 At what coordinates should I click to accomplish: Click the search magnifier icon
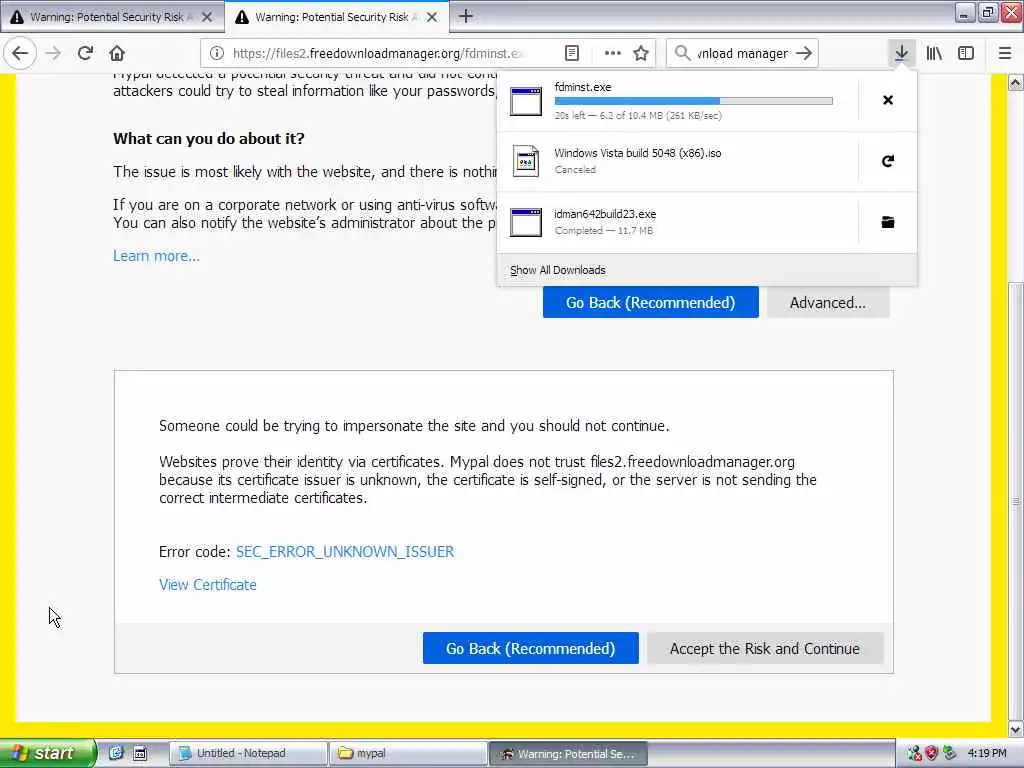click(682, 54)
